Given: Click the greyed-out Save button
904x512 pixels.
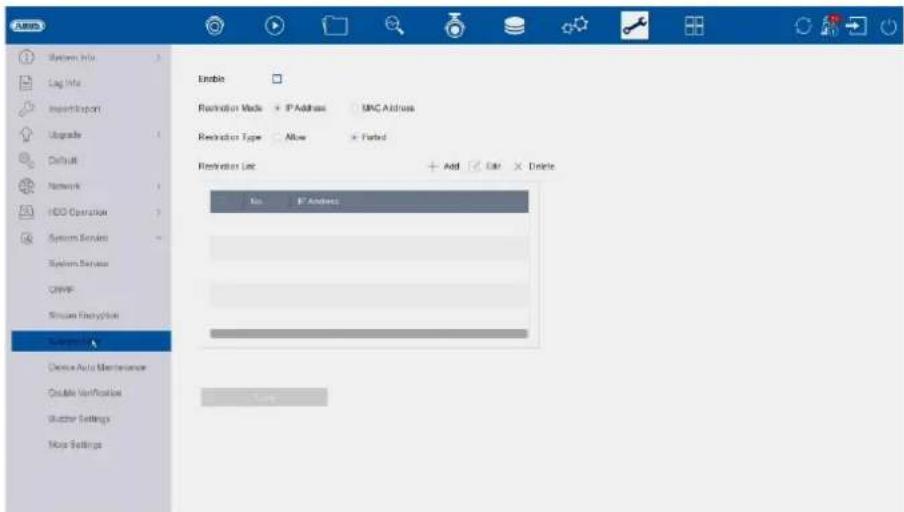Looking at the screenshot, I should pyautogui.click(x=264, y=397).
